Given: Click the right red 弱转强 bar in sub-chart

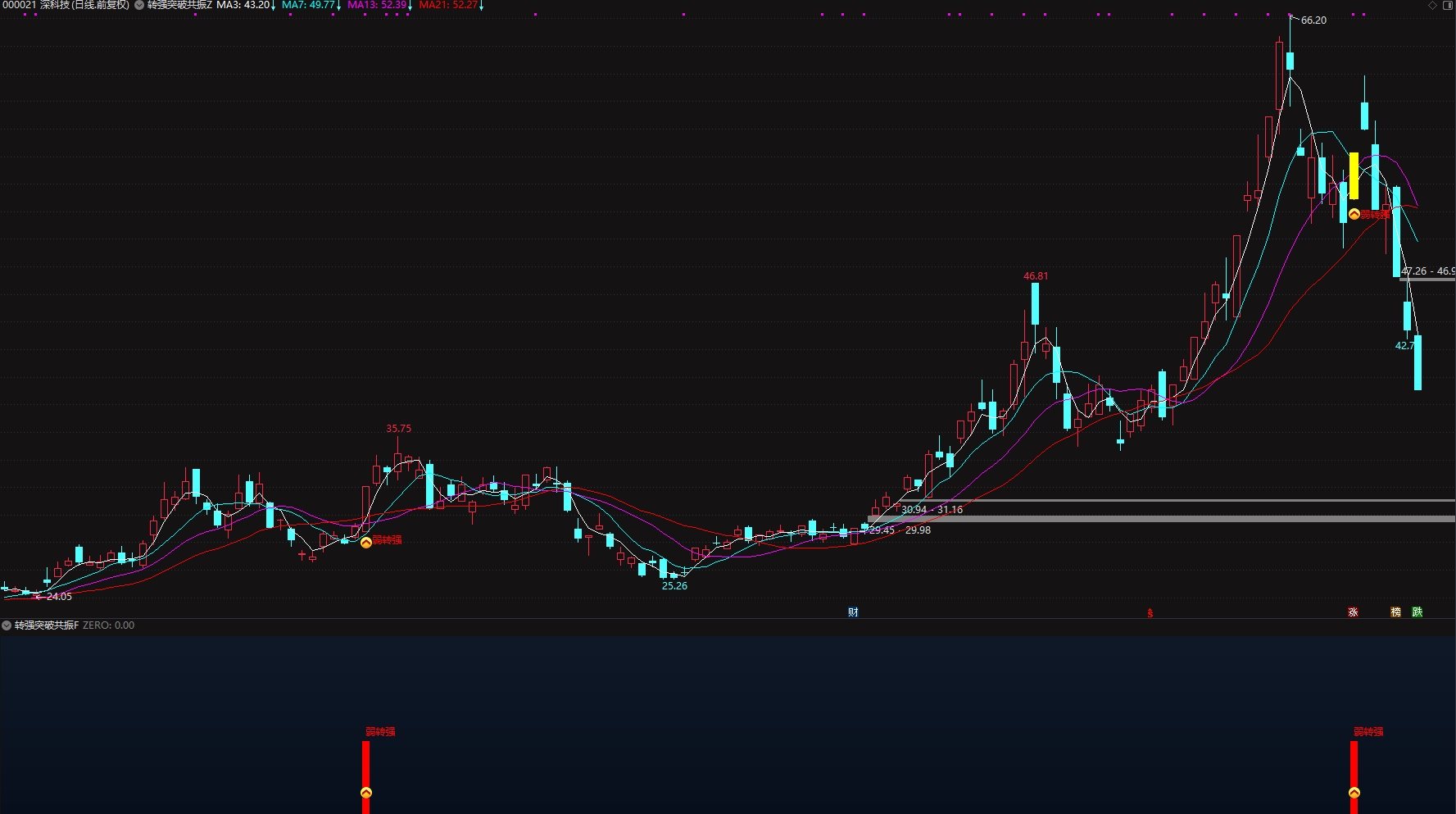Looking at the screenshot, I should click(x=1354, y=777).
